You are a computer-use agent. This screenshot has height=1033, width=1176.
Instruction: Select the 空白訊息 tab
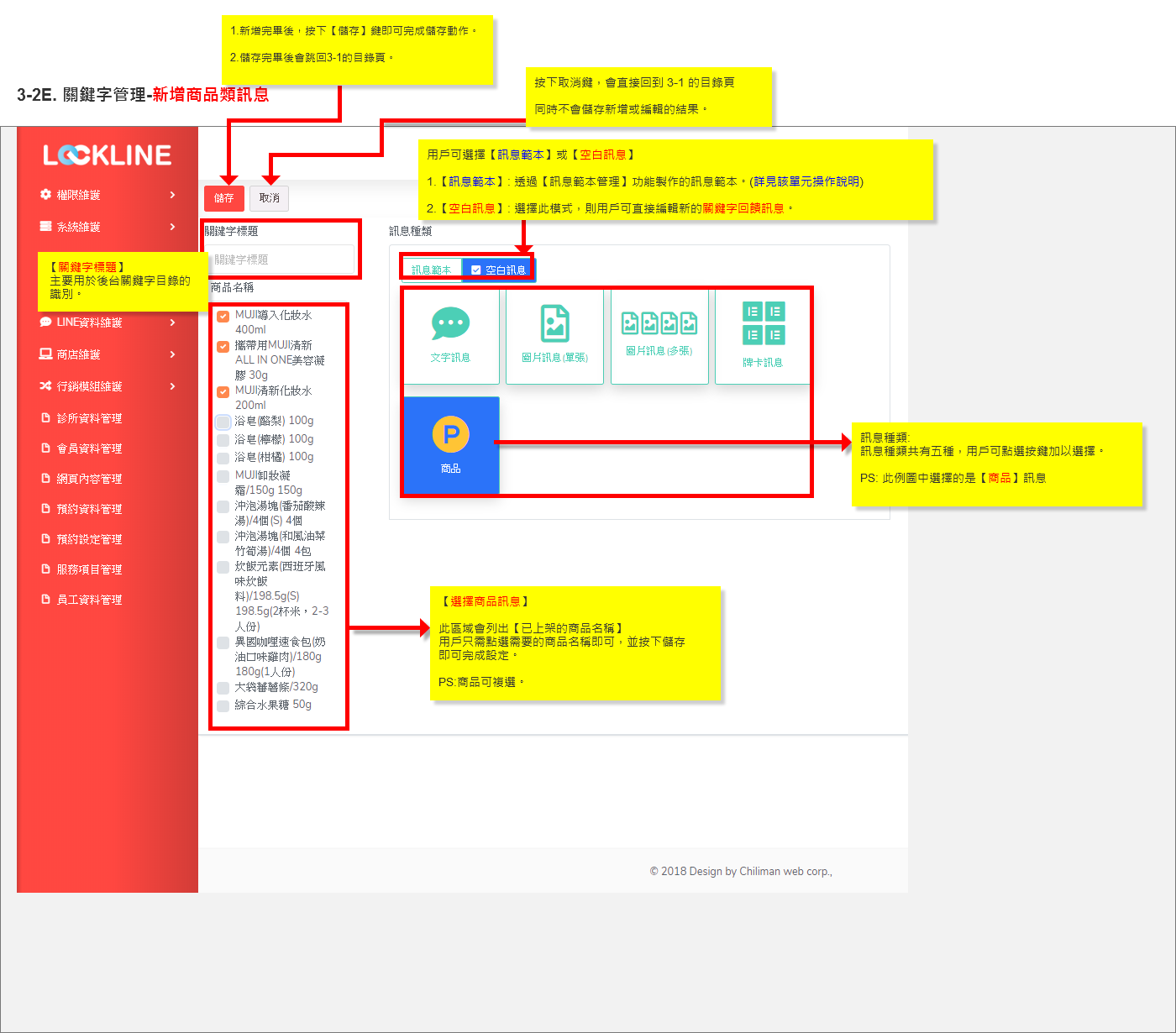pyautogui.click(x=498, y=270)
